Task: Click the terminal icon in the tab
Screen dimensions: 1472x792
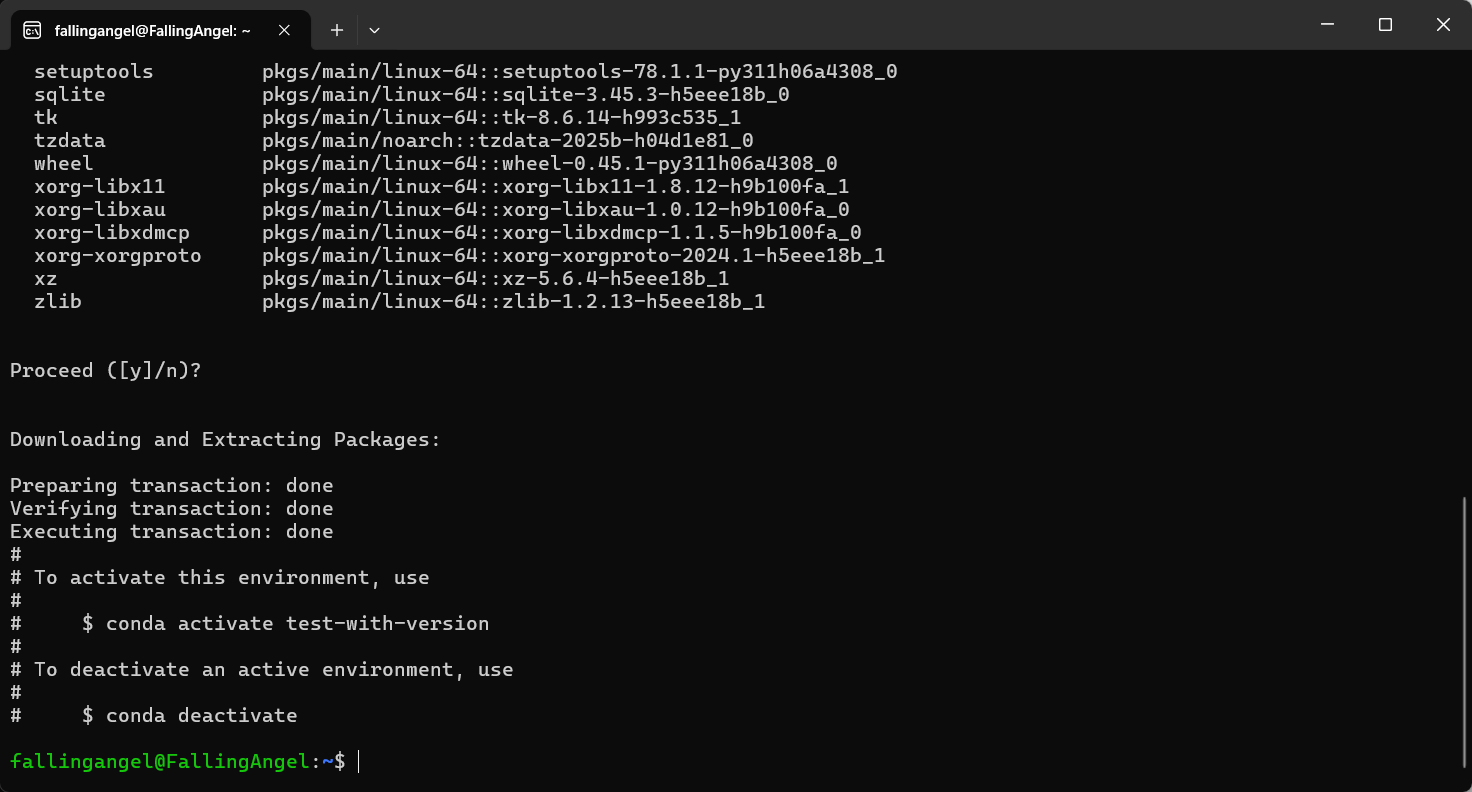Action: [32, 30]
